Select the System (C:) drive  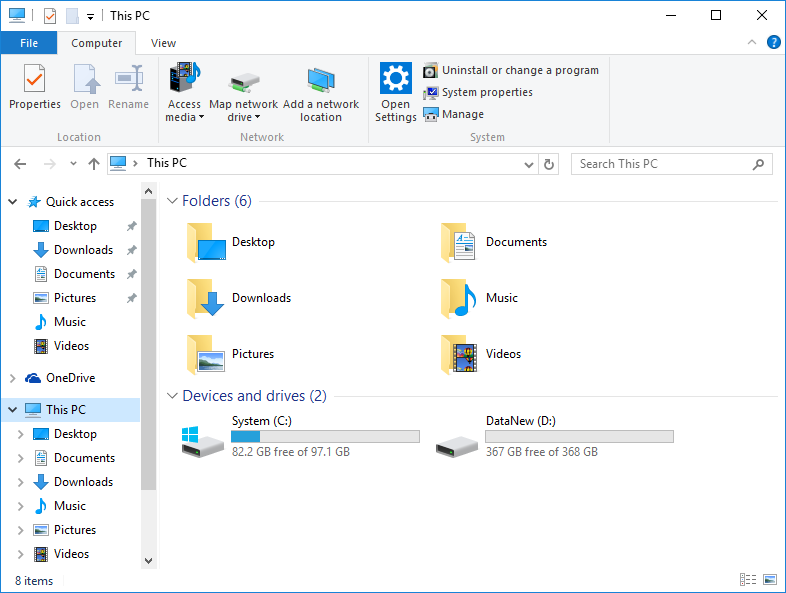coord(300,436)
